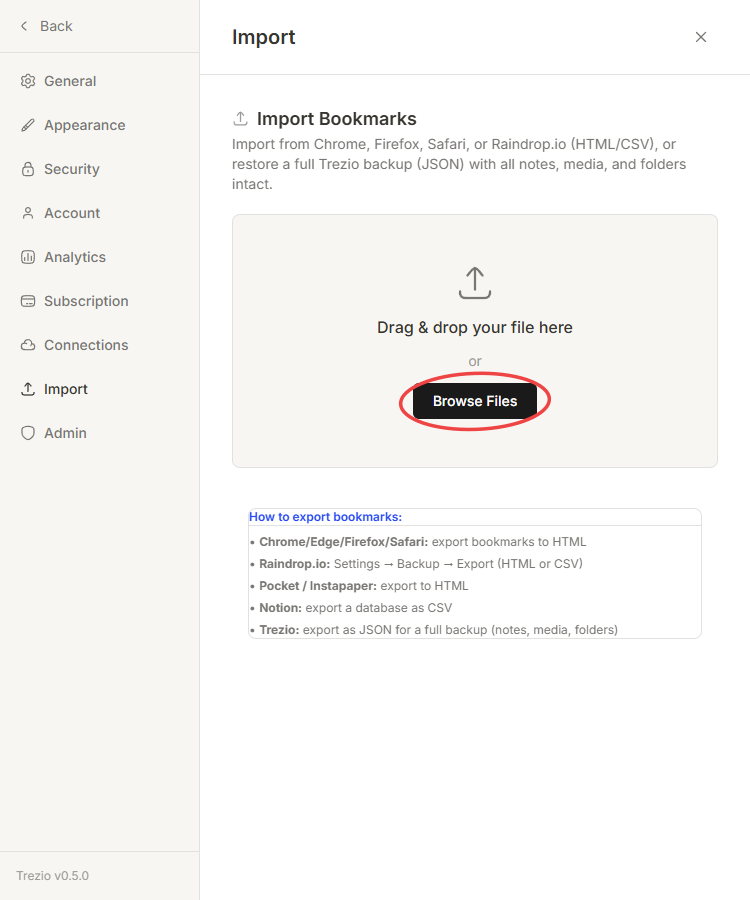Click the Import dialog title
Image resolution: width=750 pixels, height=900 pixels.
tap(263, 37)
